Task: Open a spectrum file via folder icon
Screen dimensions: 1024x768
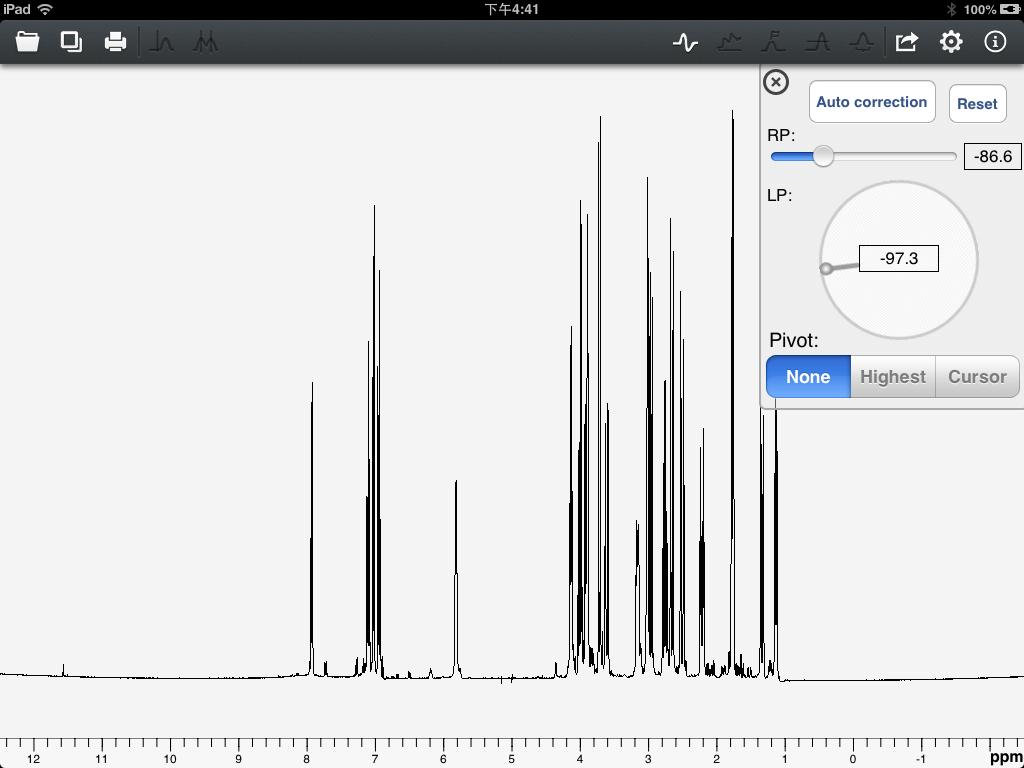Action: (27, 42)
